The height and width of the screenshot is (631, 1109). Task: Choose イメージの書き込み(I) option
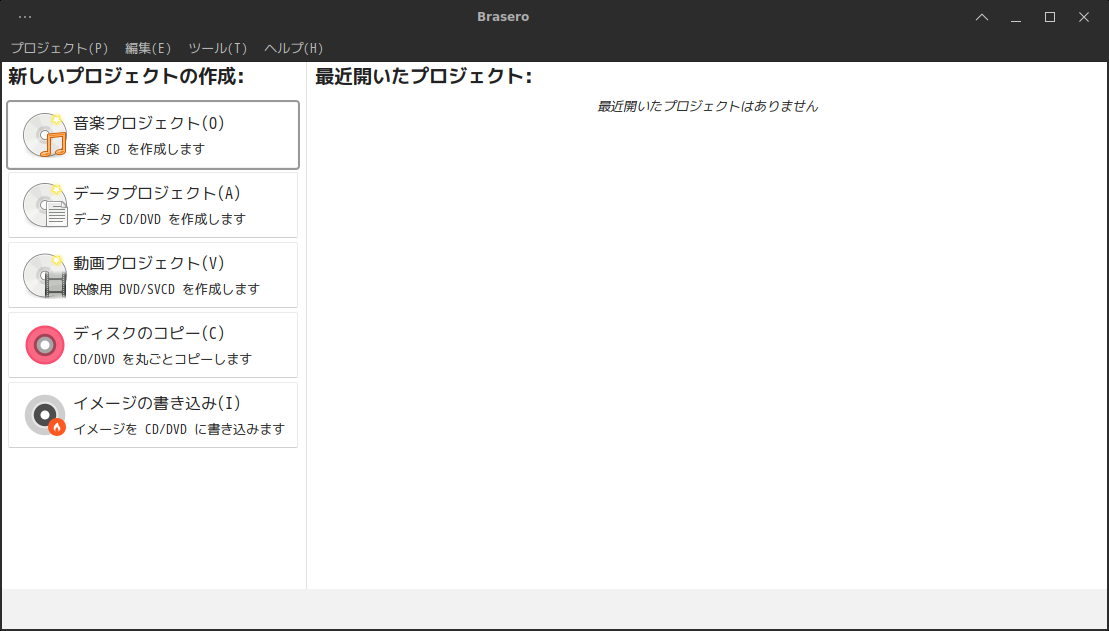pos(153,415)
